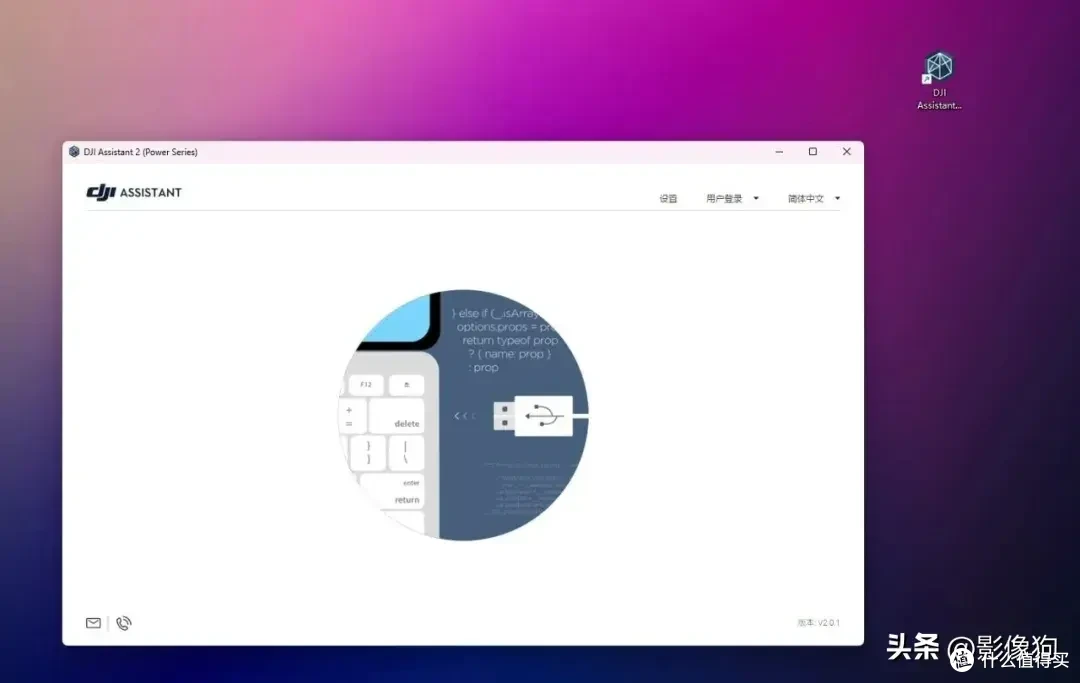
Task: Click the DJI Assistant logo
Action: pyautogui.click(x=134, y=193)
